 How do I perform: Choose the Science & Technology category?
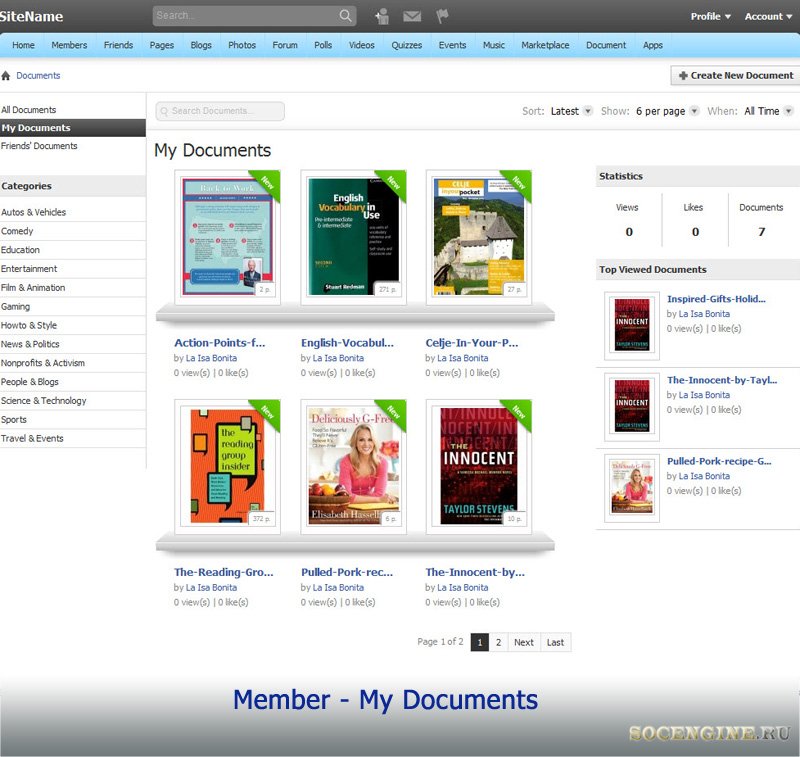click(x=44, y=401)
